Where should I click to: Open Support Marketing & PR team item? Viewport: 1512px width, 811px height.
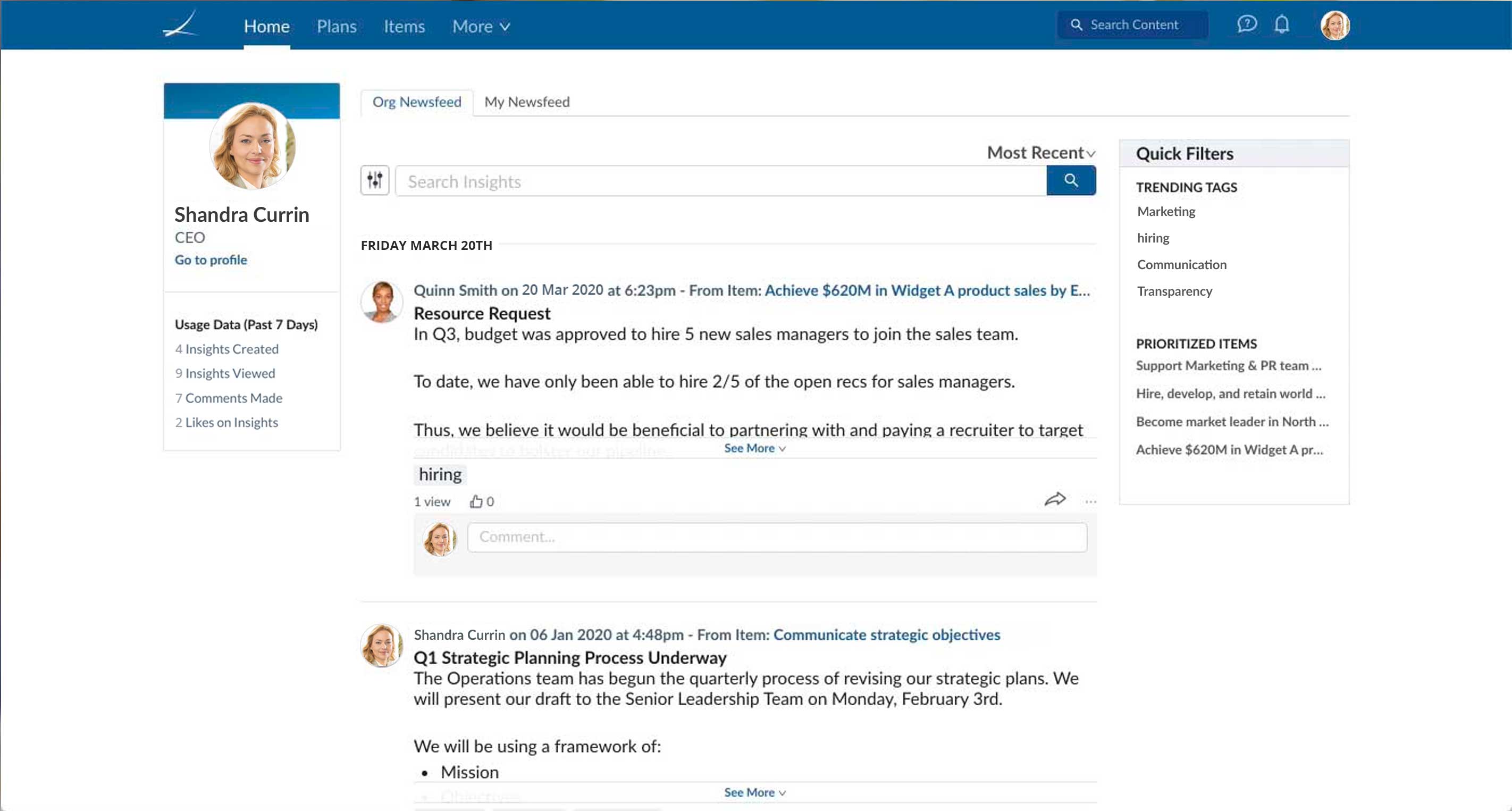pos(1229,365)
